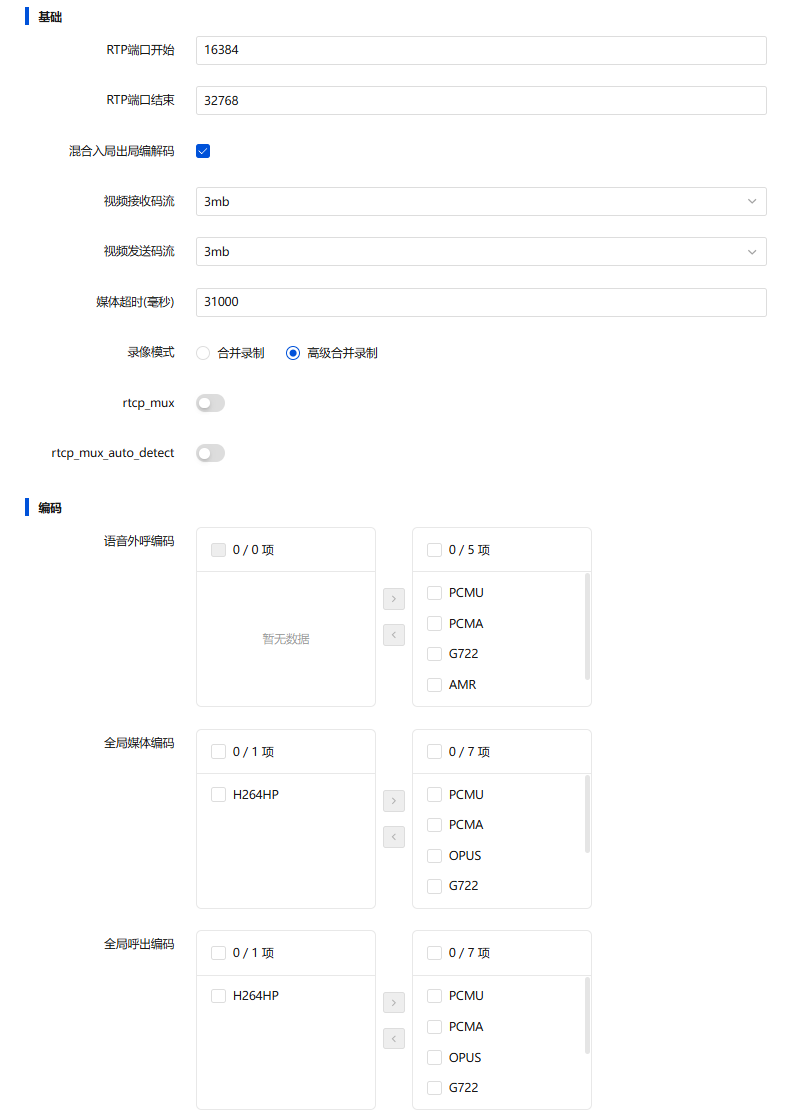This screenshot has width=811, height=1119.
Task: Focus the 媒体超时(毫秒) input field
Action: click(x=481, y=302)
